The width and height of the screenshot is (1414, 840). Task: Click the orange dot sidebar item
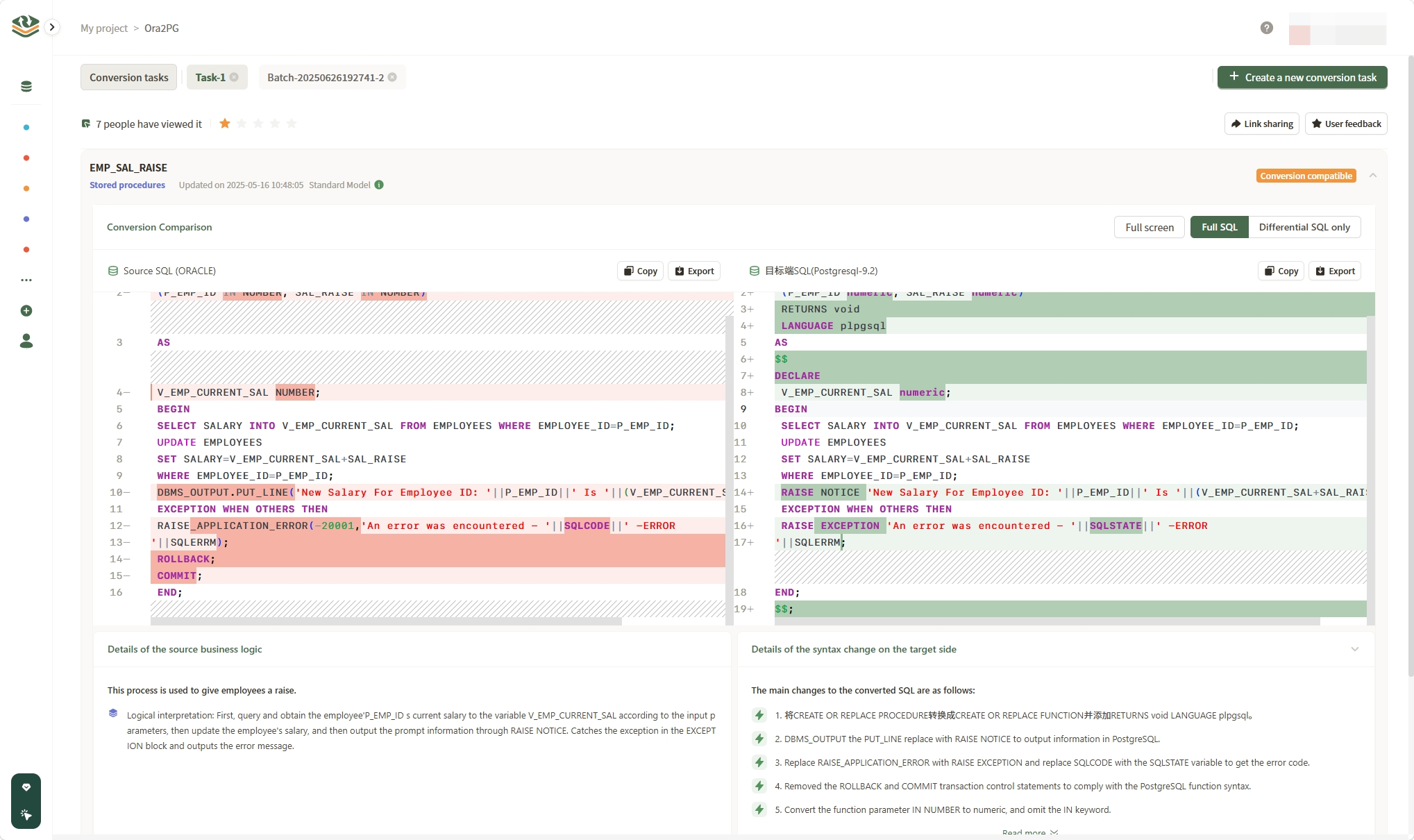pos(26,188)
